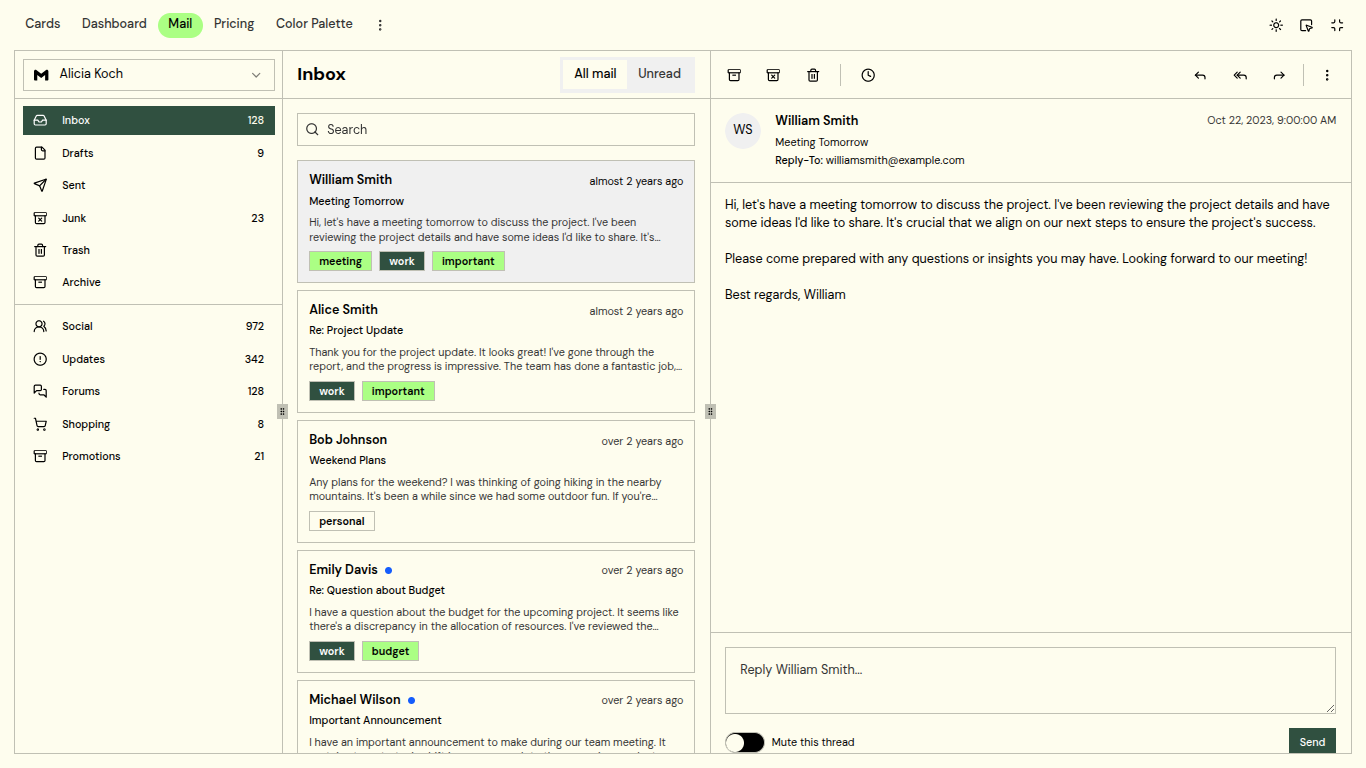This screenshot has height=768, width=1366.
Task: Click the Reply arrow icon
Action: click(x=1200, y=75)
